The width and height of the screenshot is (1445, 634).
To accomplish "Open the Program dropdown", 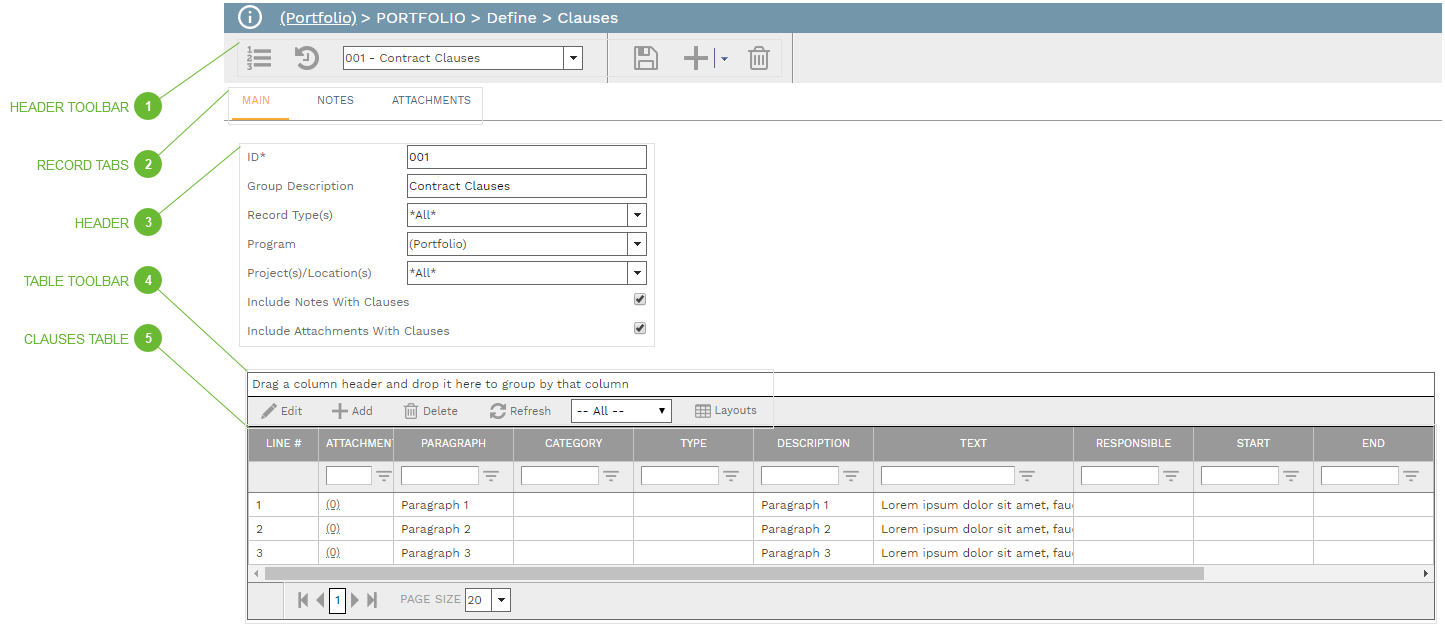I will pyautogui.click(x=636, y=244).
